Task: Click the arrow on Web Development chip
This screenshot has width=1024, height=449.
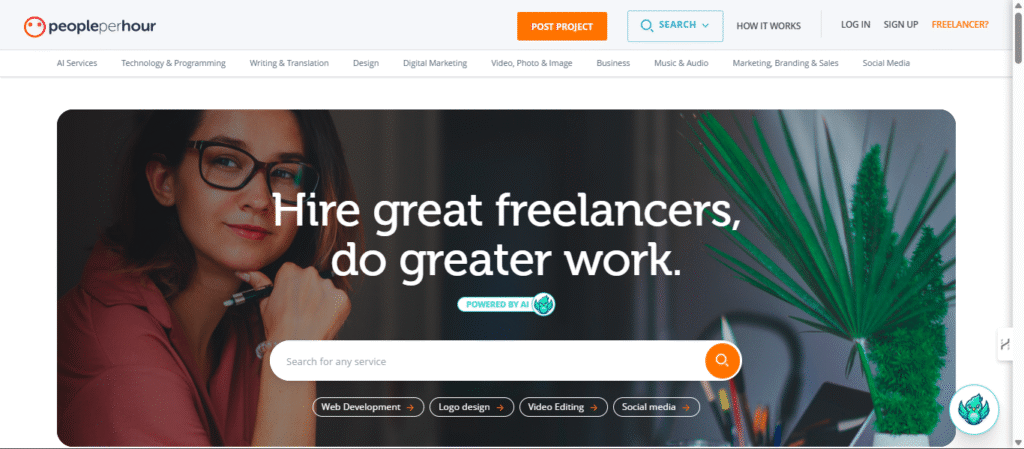Action: (x=410, y=407)
